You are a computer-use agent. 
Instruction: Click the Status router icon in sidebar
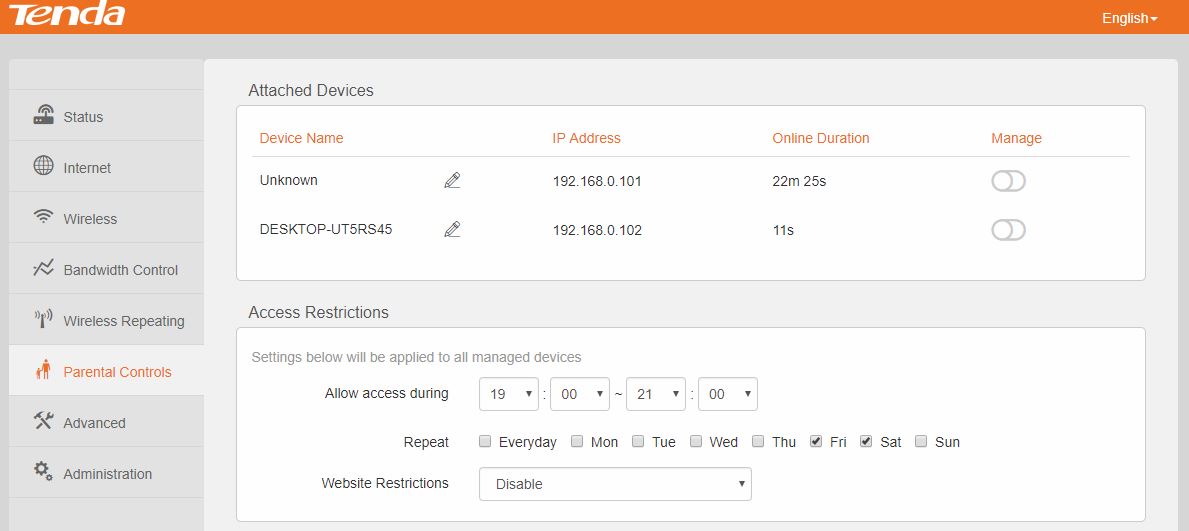point(43,115)
